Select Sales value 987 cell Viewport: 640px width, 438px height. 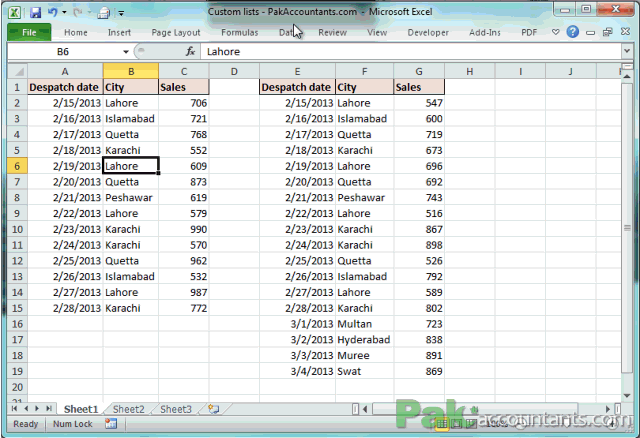coord(184,292)
